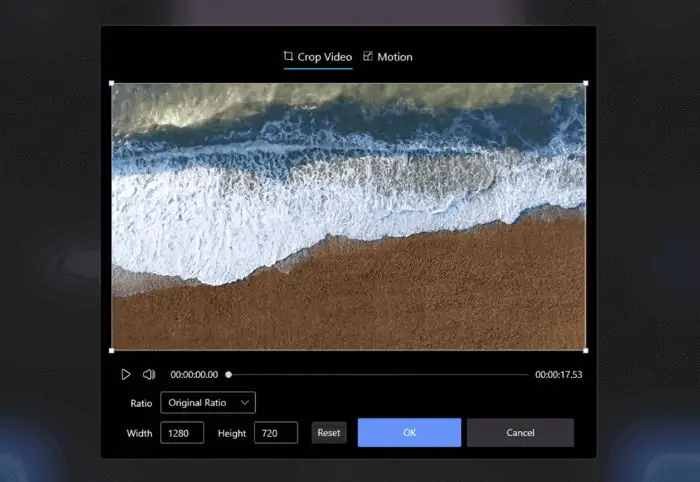Click the Ratio label
The height and width of the screenshot is (482, 700).
(141, 403)
